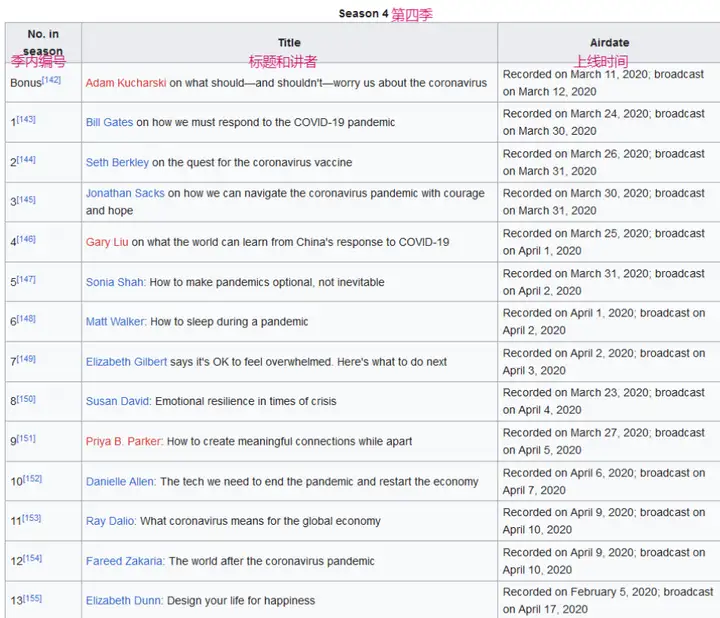Click 'The world after the coronavirus pandemic' title

click(272, 561)
